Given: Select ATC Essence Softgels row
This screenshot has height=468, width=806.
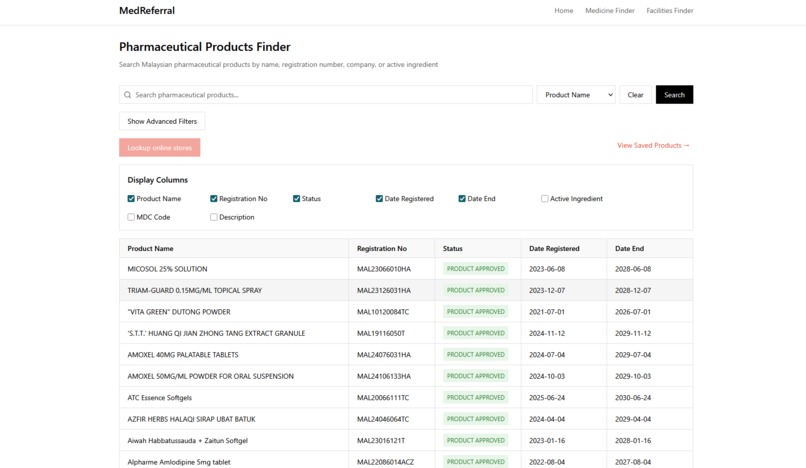Looking at the screenshot, I should point(406,398).
